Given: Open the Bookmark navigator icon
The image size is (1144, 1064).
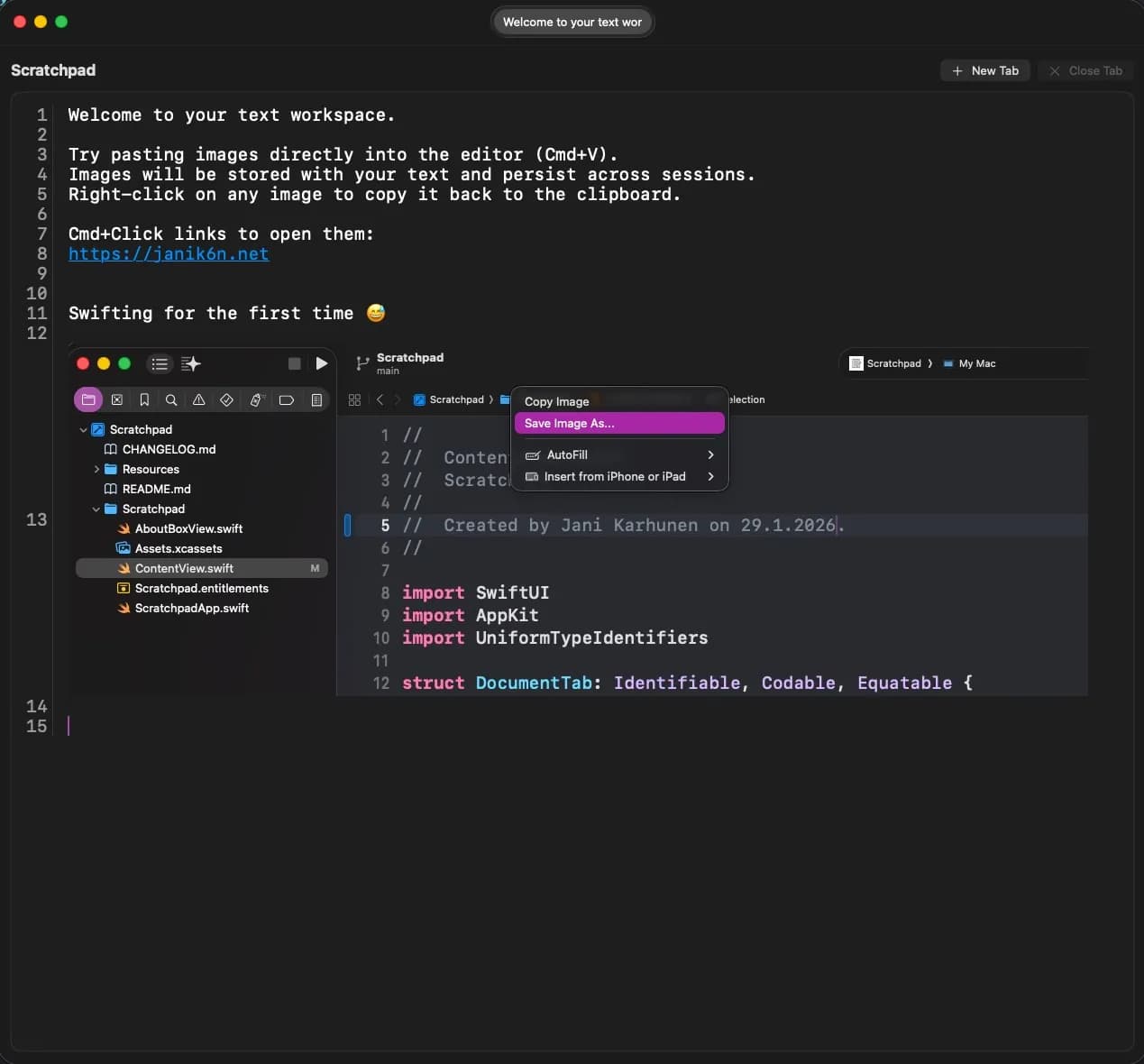Looking at the screenshot, I should 144,399.
